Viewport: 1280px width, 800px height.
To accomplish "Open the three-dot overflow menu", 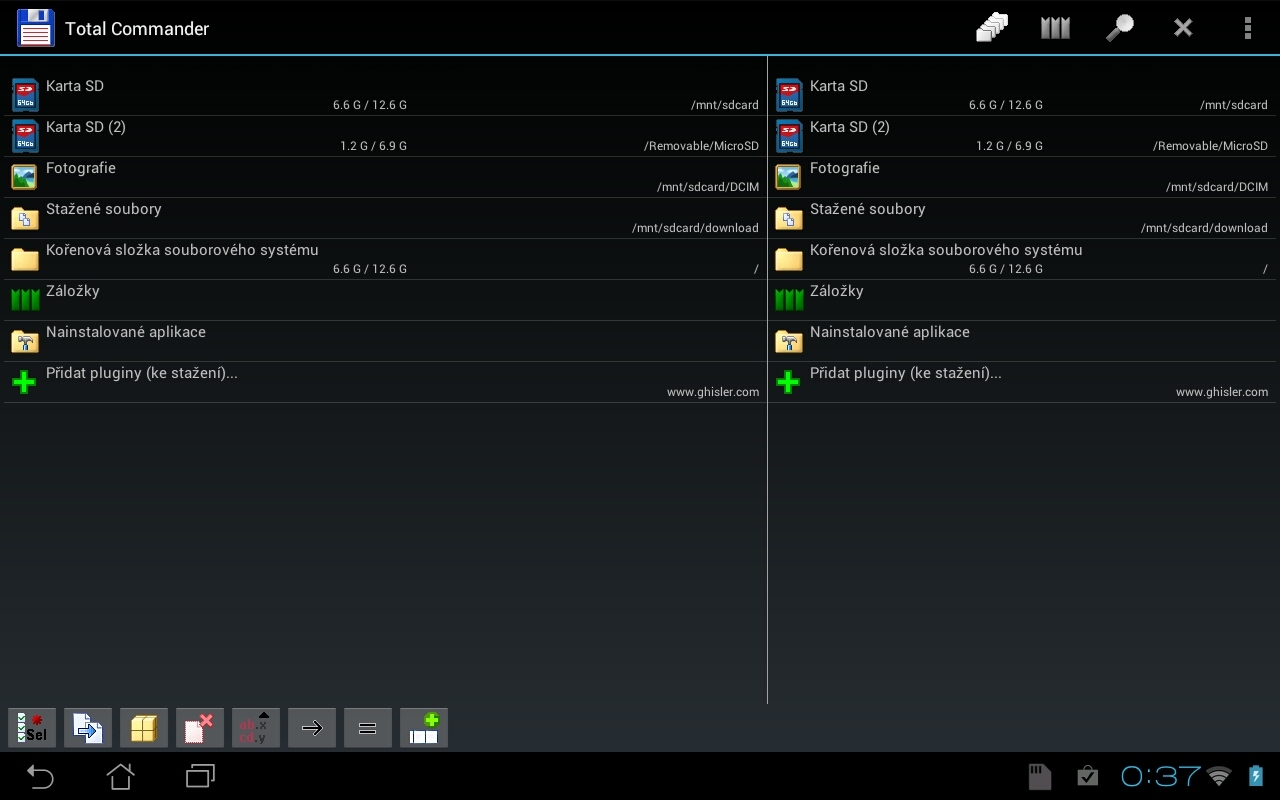I will coord(1247,28).
